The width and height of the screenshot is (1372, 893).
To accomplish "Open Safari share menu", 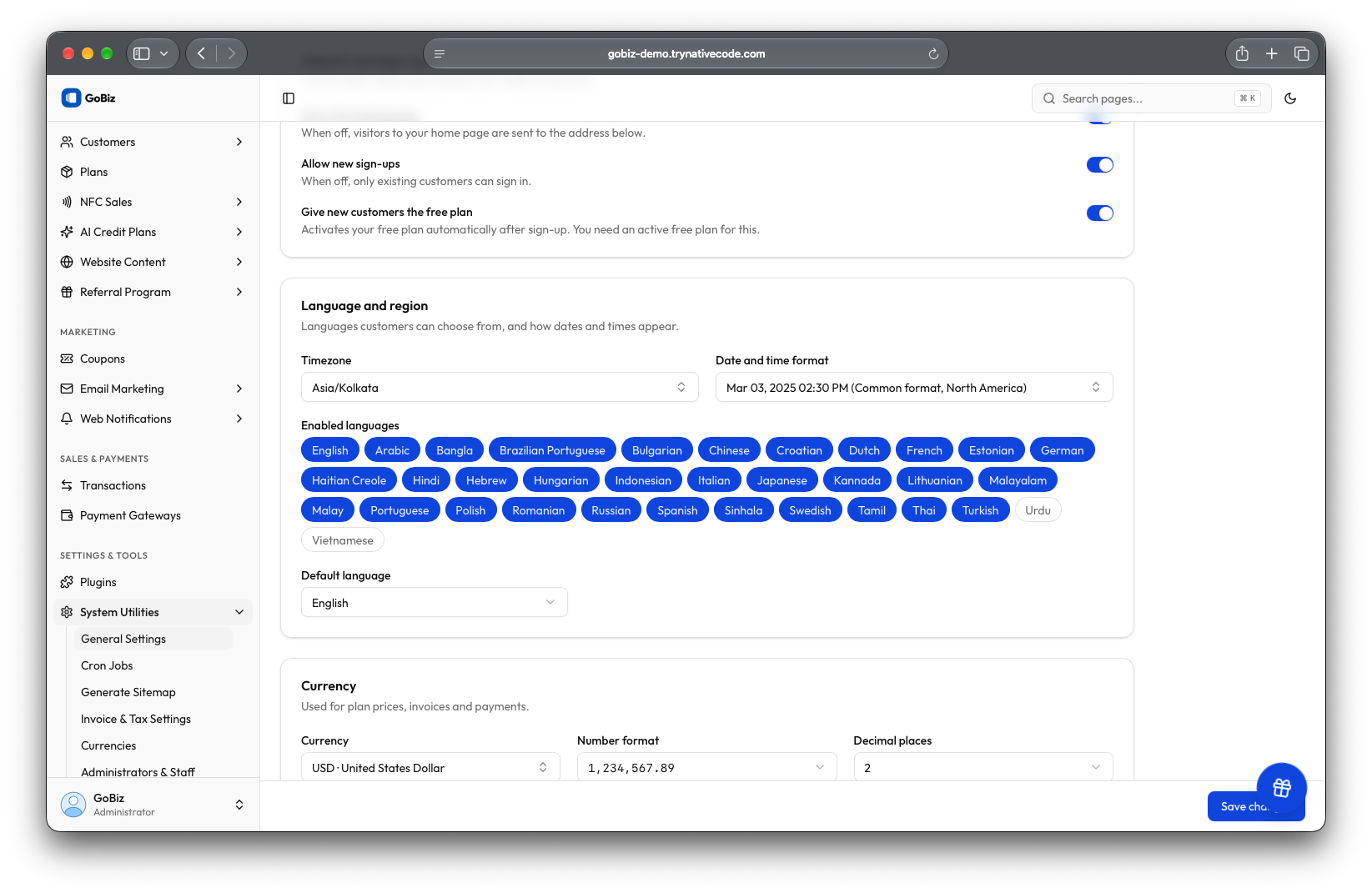I will (x=1242, y=53).
